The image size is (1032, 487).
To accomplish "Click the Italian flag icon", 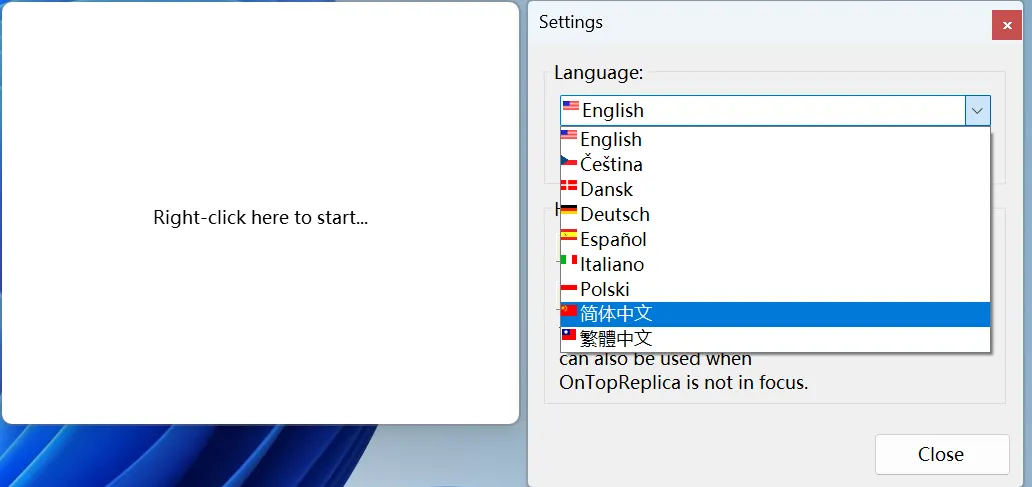I will tap(569, 261).
